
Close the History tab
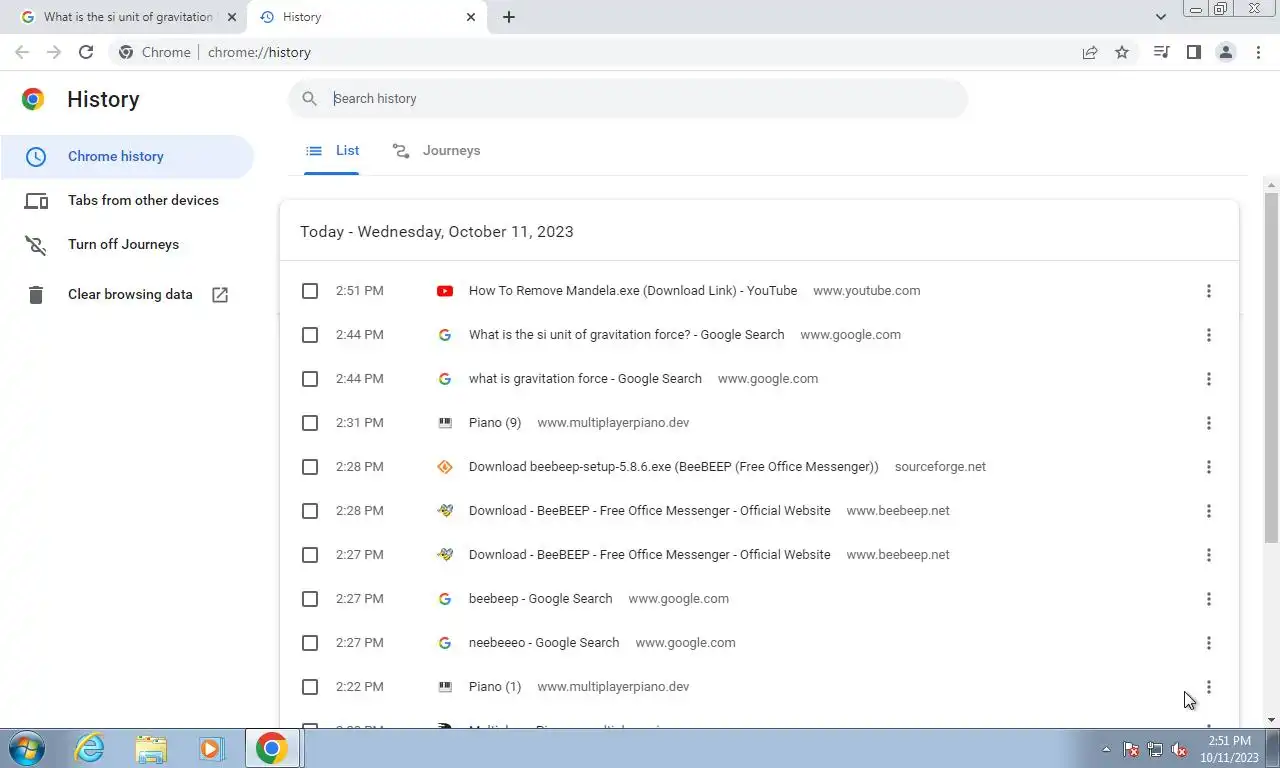point(471,17)
